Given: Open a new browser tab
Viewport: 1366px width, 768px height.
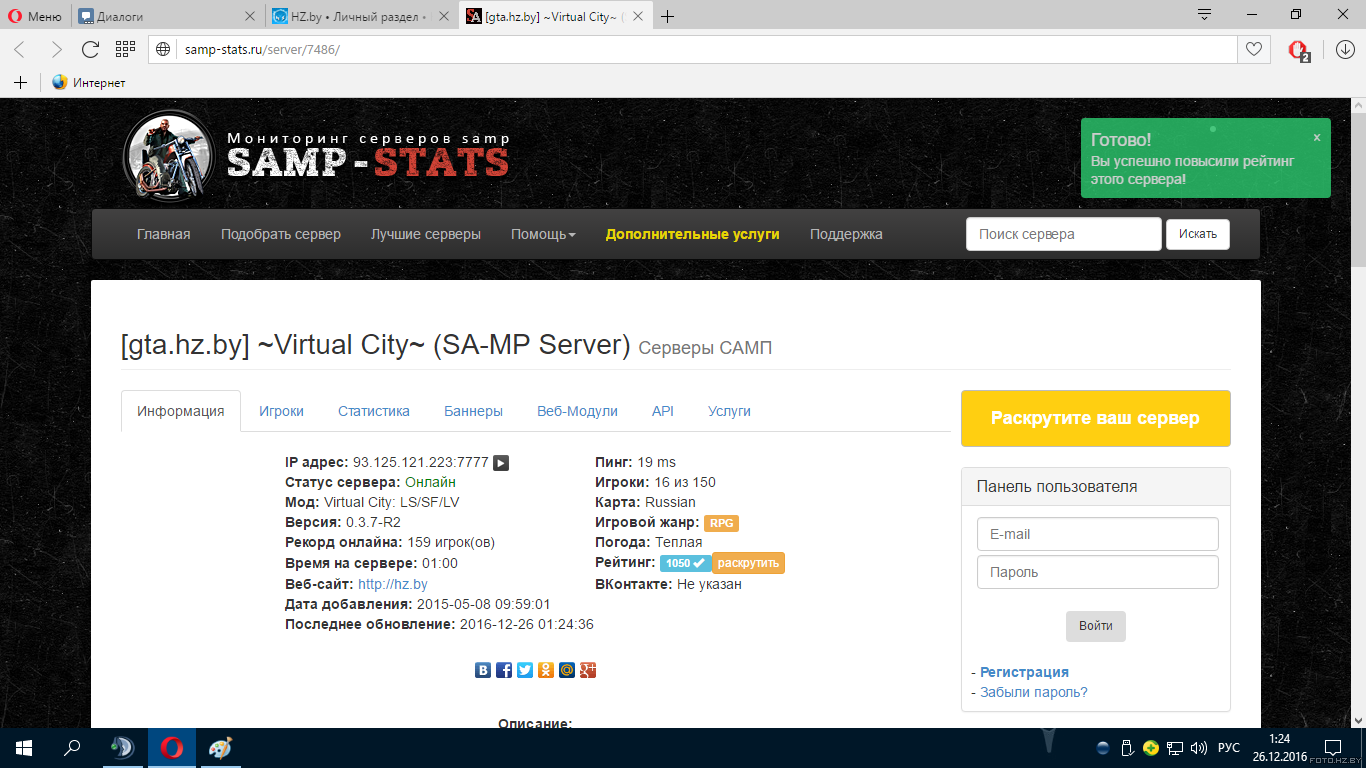Looking at the screenshot, I should coord(668,16).
